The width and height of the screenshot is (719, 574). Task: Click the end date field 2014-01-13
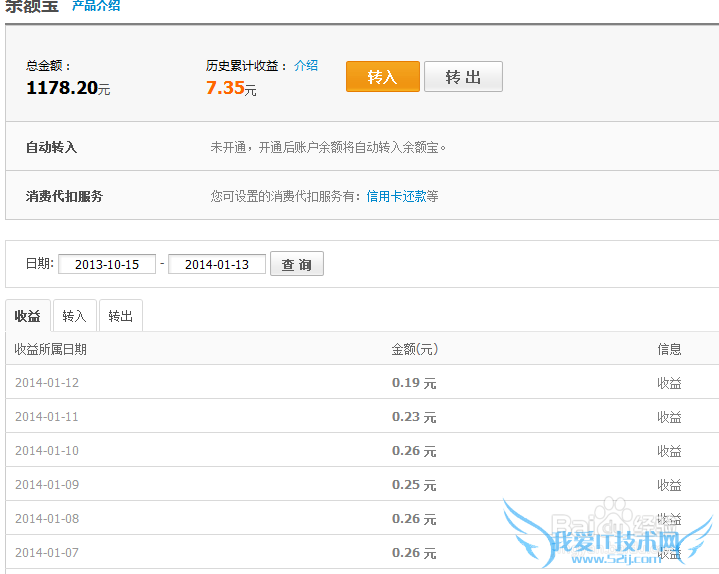pyautogui.click(x=217, y=264)
